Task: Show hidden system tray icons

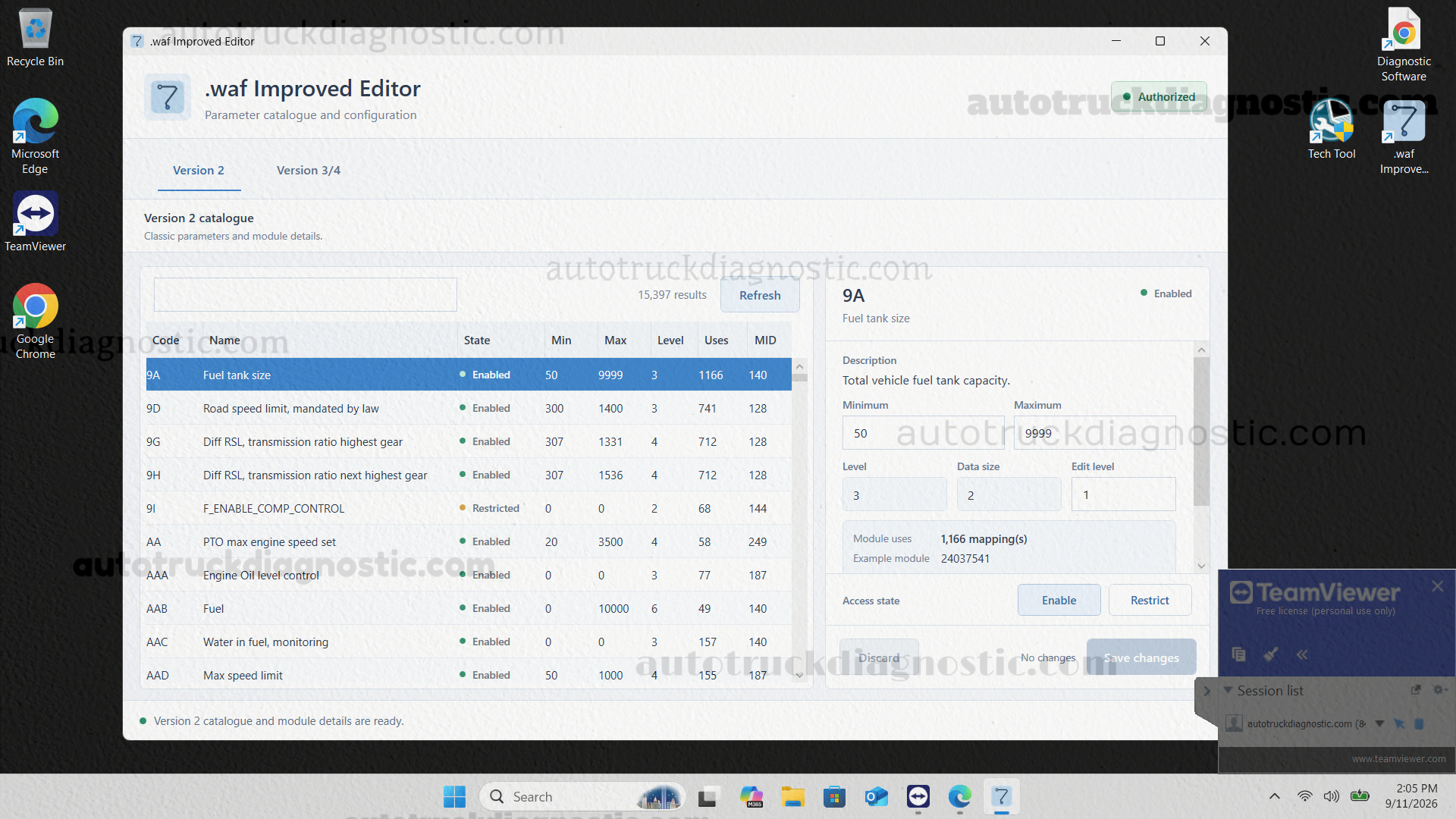Action: pos(1275,796)
